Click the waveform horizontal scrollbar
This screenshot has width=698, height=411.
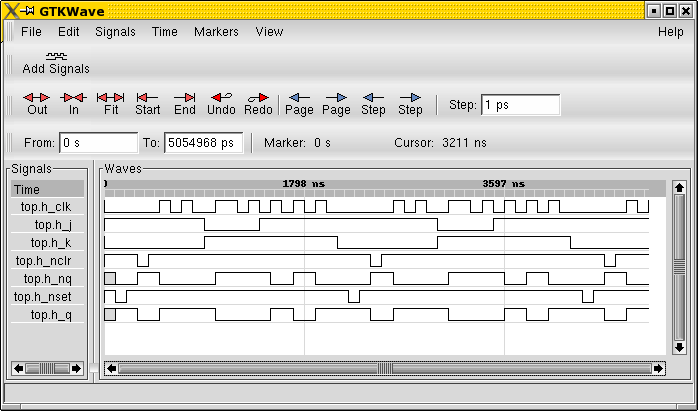tap(385, 368)
